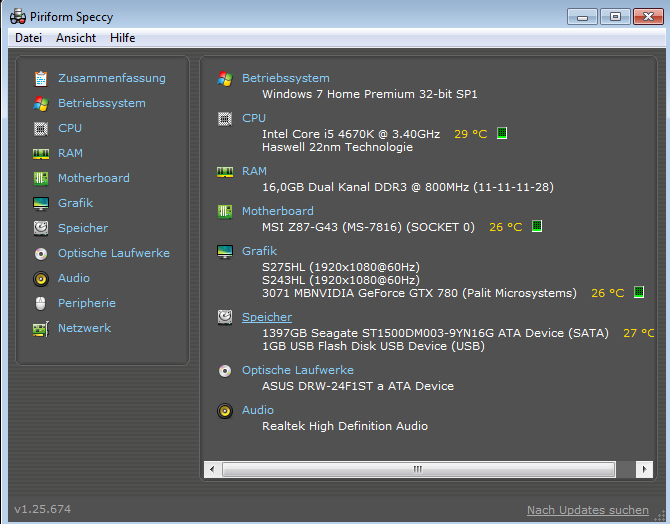
Task: Click the motherboard temperature 26 °C value
Action: pos(505,227)
